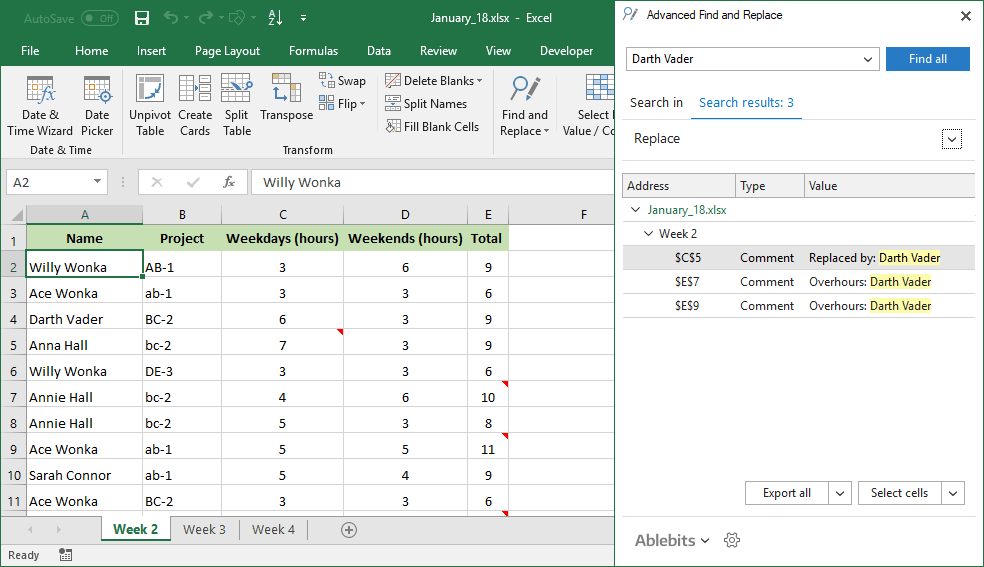
Task: Click the New sheet plus icon
Action: point(349,530)
